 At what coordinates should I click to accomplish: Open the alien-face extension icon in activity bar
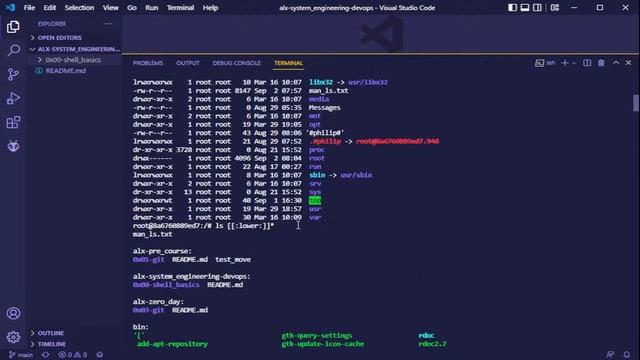[x=13, y=146]
